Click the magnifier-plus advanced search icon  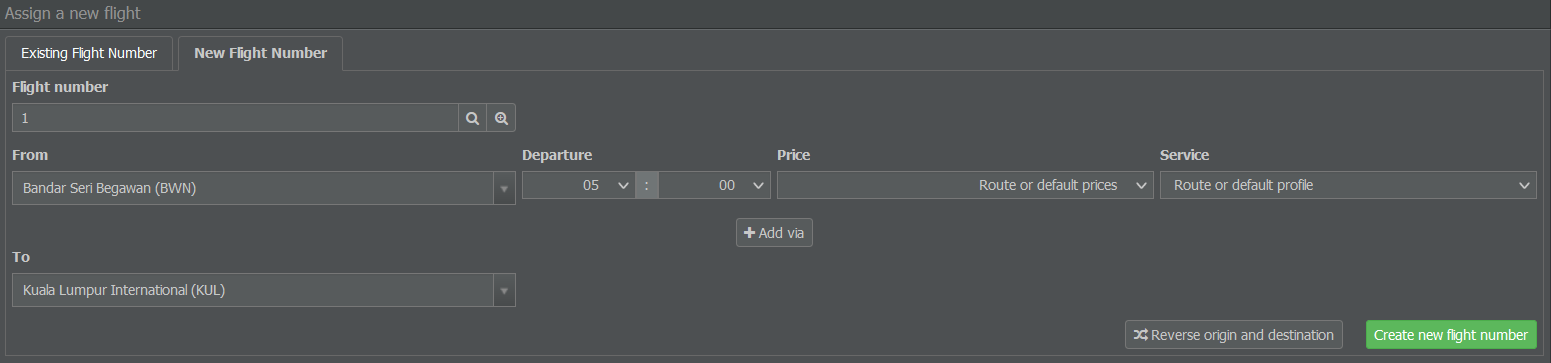tap(502, 118)
